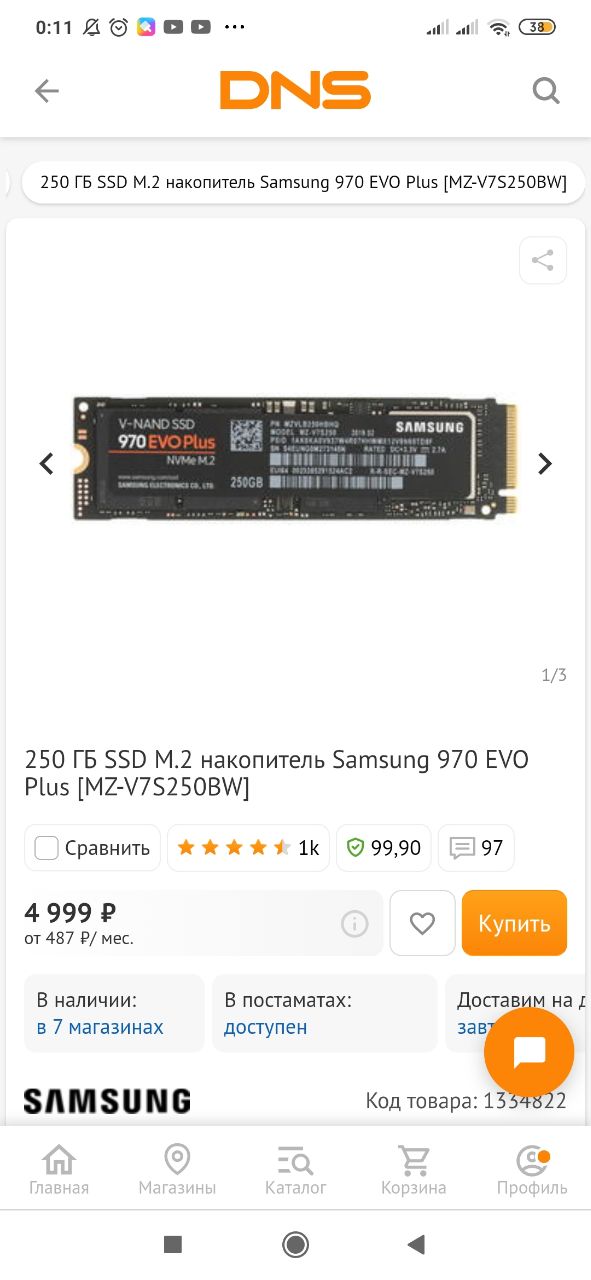This screenshot has height=1280, width=591.
Task: Tap the share icon on product image
Action: (543, 261)
